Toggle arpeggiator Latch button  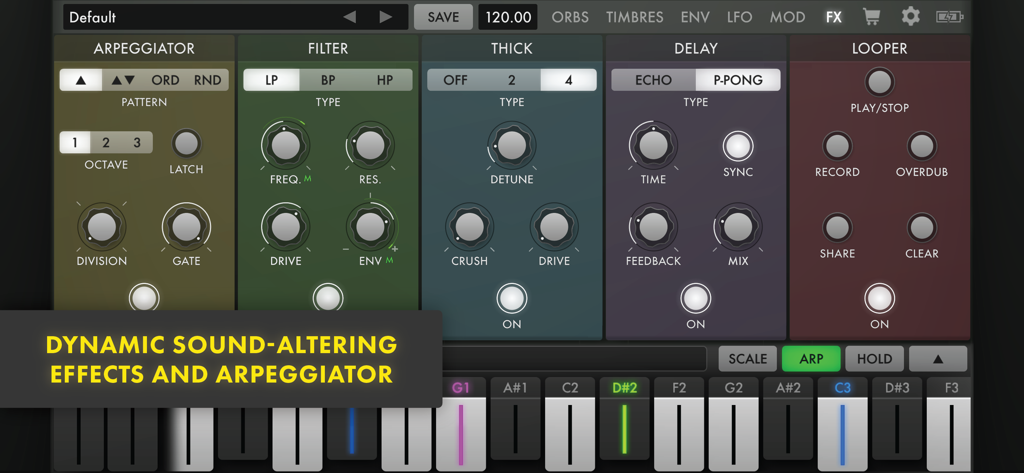pos(187,144)
